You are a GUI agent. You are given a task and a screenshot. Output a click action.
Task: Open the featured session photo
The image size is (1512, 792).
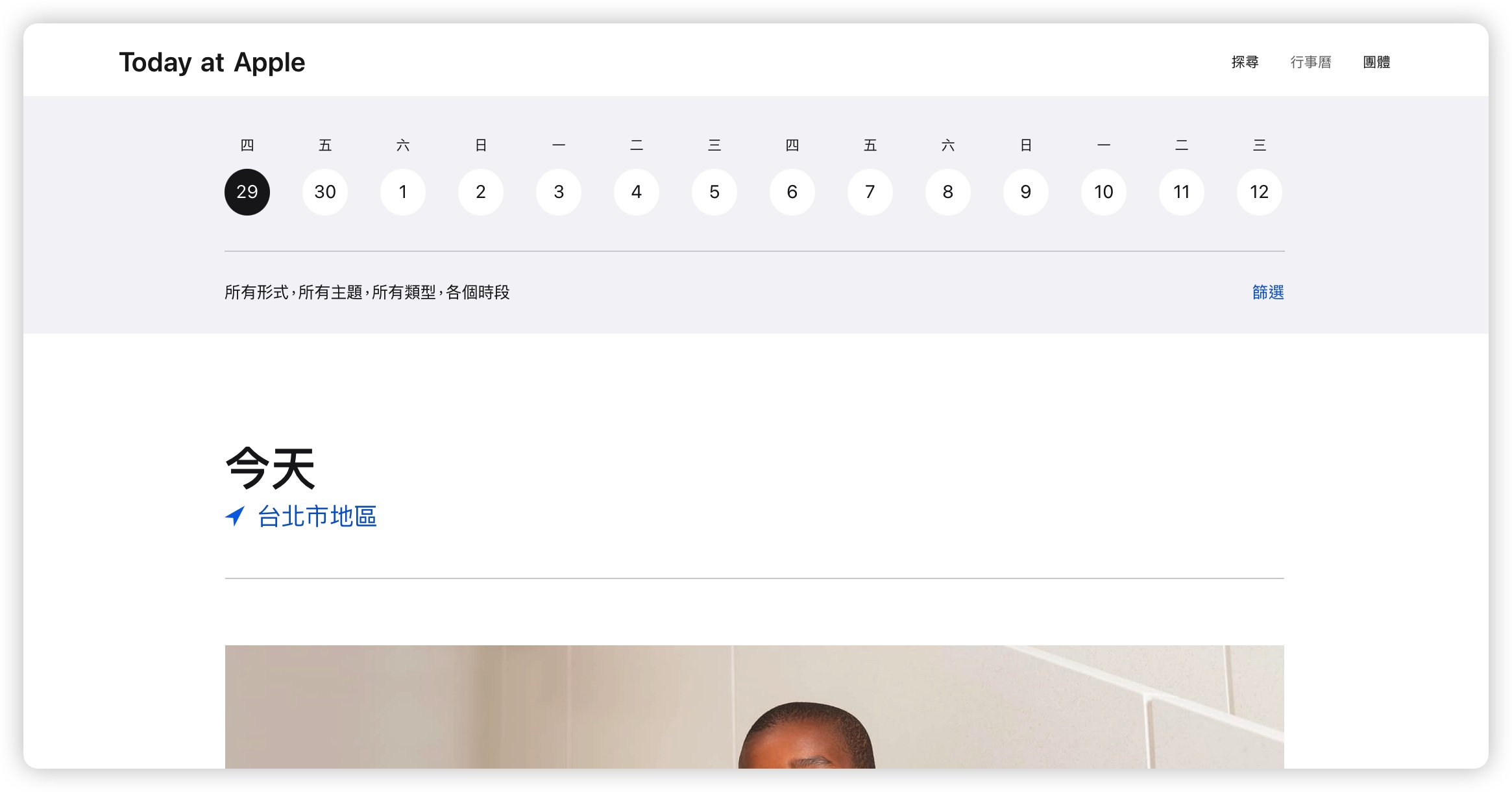click(x=755, y=707)
